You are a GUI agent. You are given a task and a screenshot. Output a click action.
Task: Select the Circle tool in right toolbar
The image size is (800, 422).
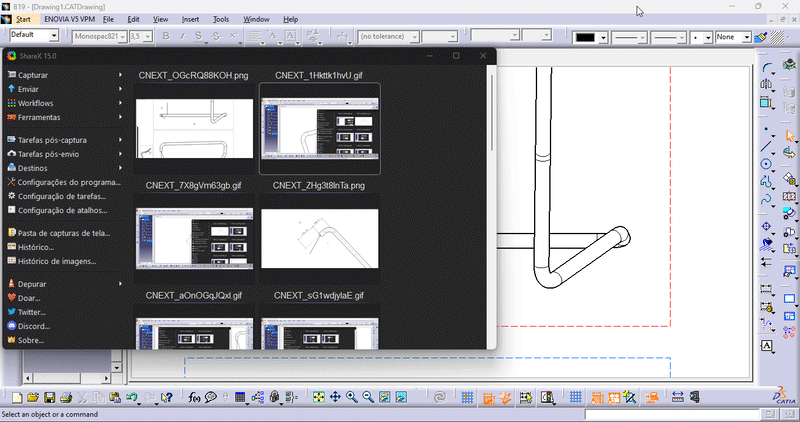(x=766, y=164)
